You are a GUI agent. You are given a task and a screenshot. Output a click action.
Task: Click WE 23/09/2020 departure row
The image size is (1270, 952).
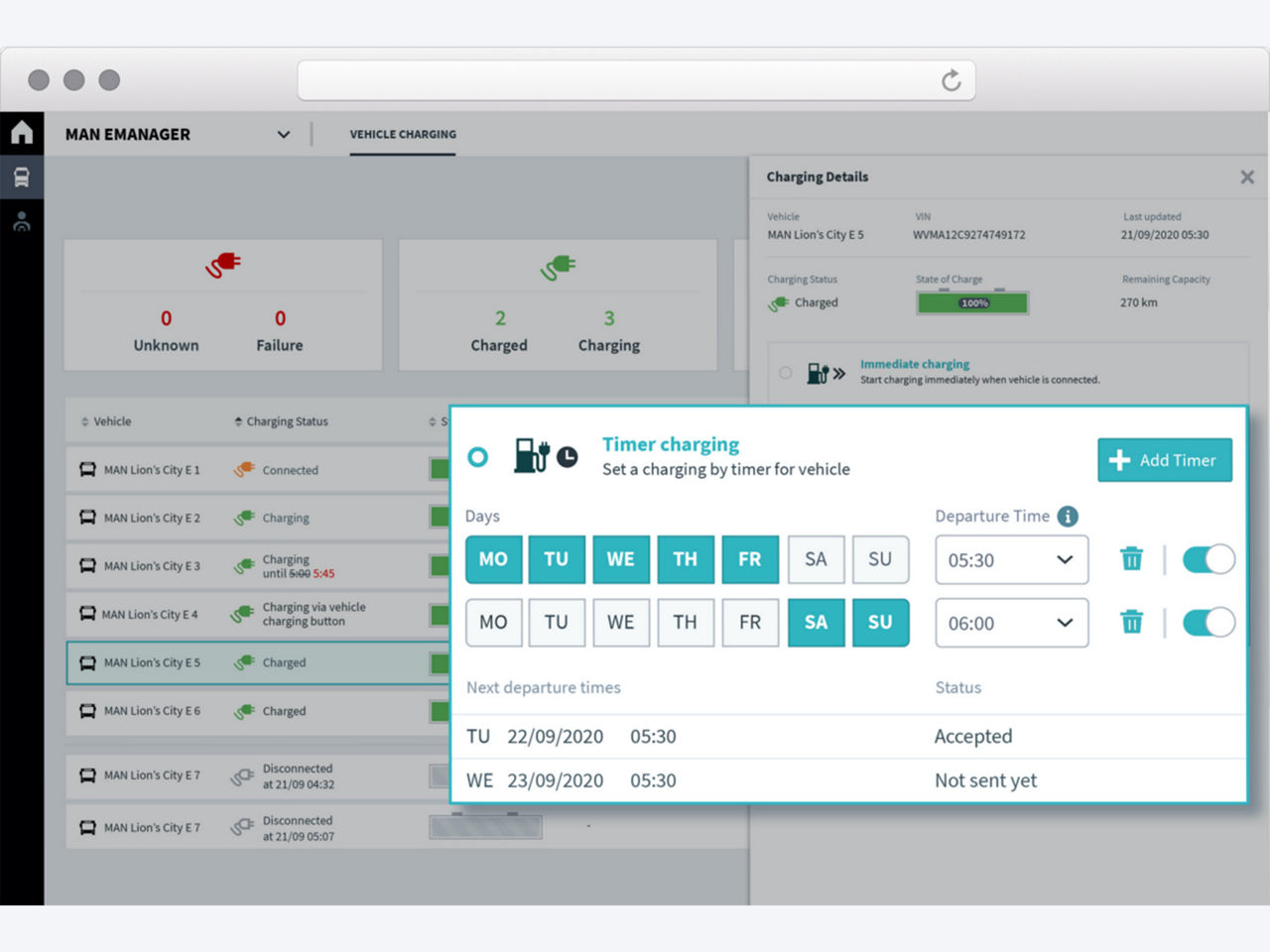(849, 780)
